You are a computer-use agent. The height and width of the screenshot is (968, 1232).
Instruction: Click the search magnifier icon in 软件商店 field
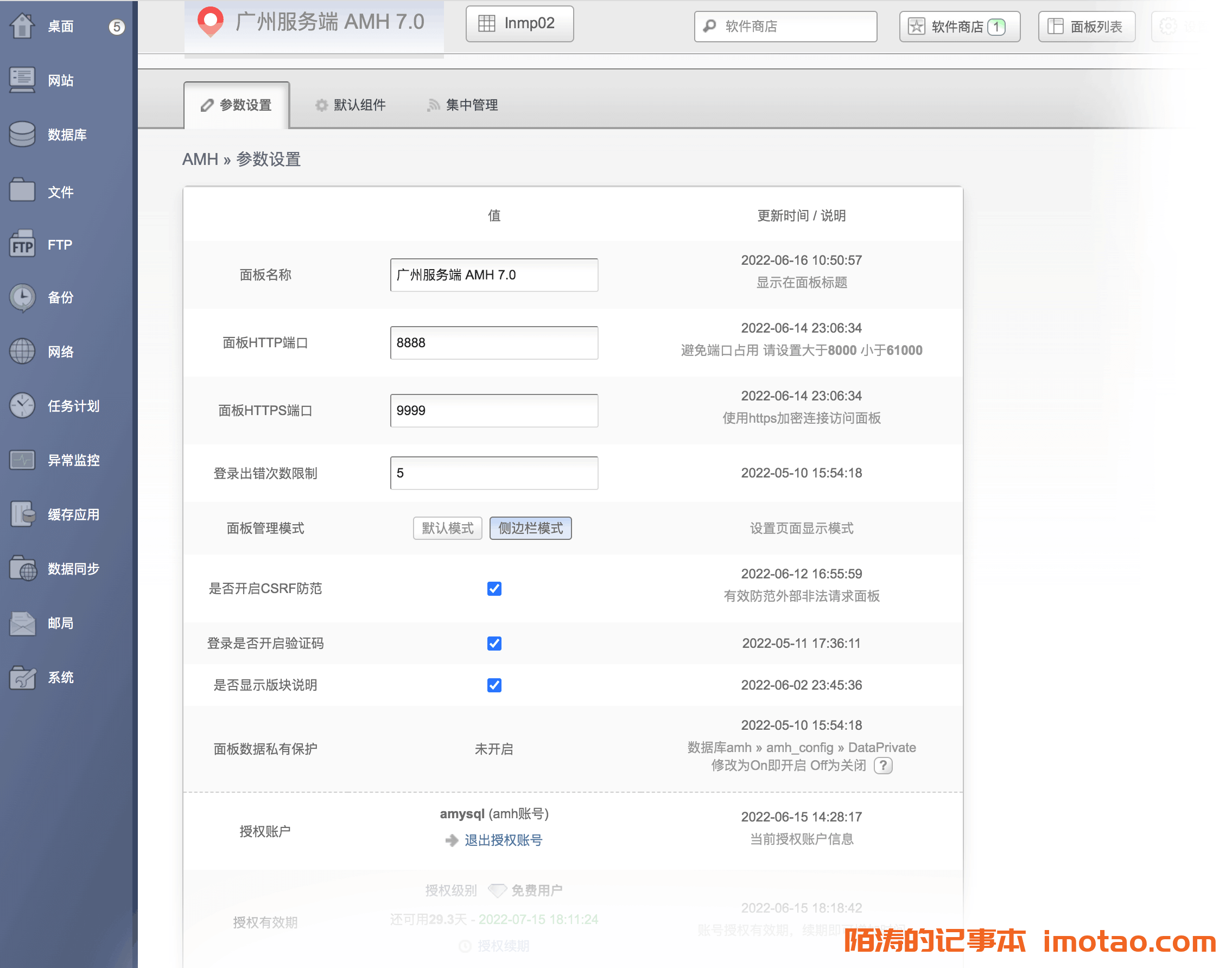(709, 26)
